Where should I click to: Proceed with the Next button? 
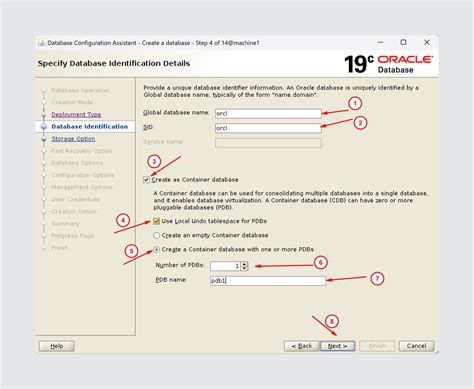(337, 346)
